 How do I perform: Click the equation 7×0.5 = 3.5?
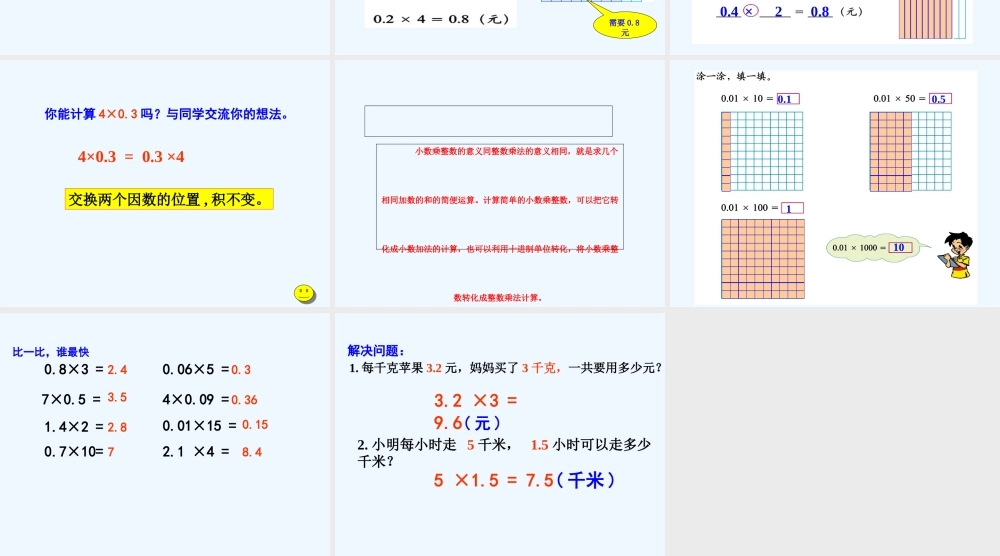84,399
